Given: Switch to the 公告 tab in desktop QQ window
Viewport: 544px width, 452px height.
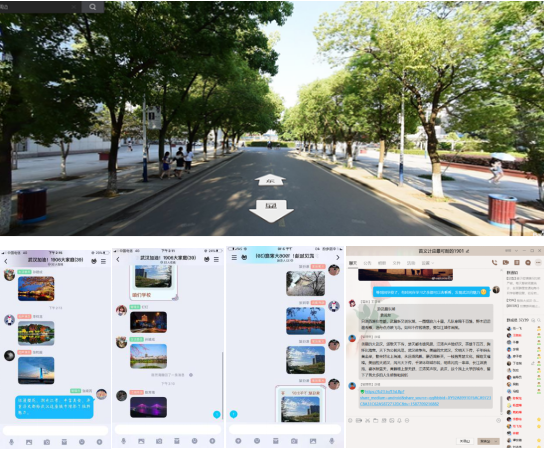Looking at the screenshot, I should (367, 263).
